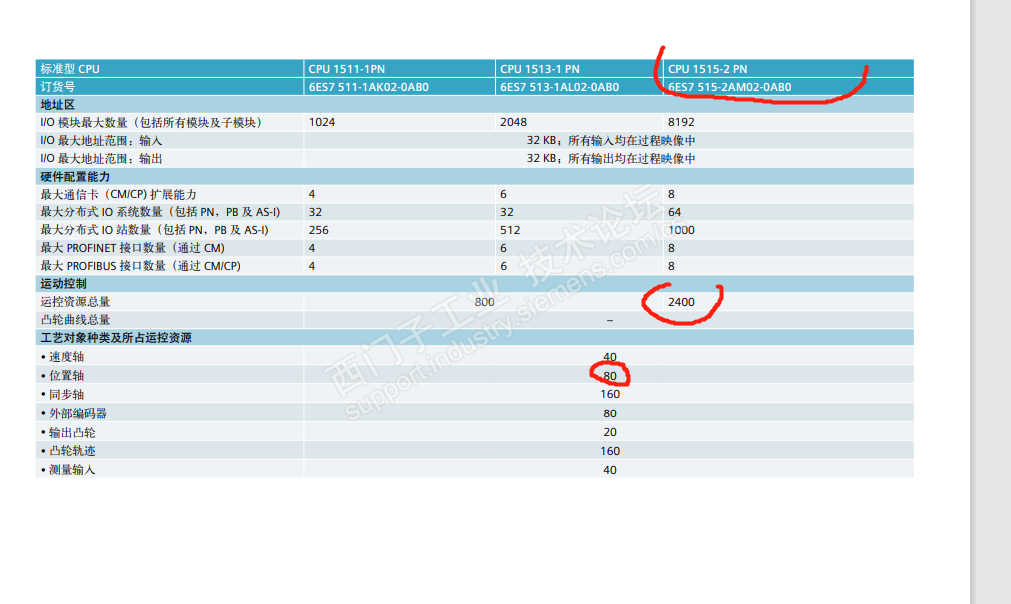Select the value 800

point(484,302)
